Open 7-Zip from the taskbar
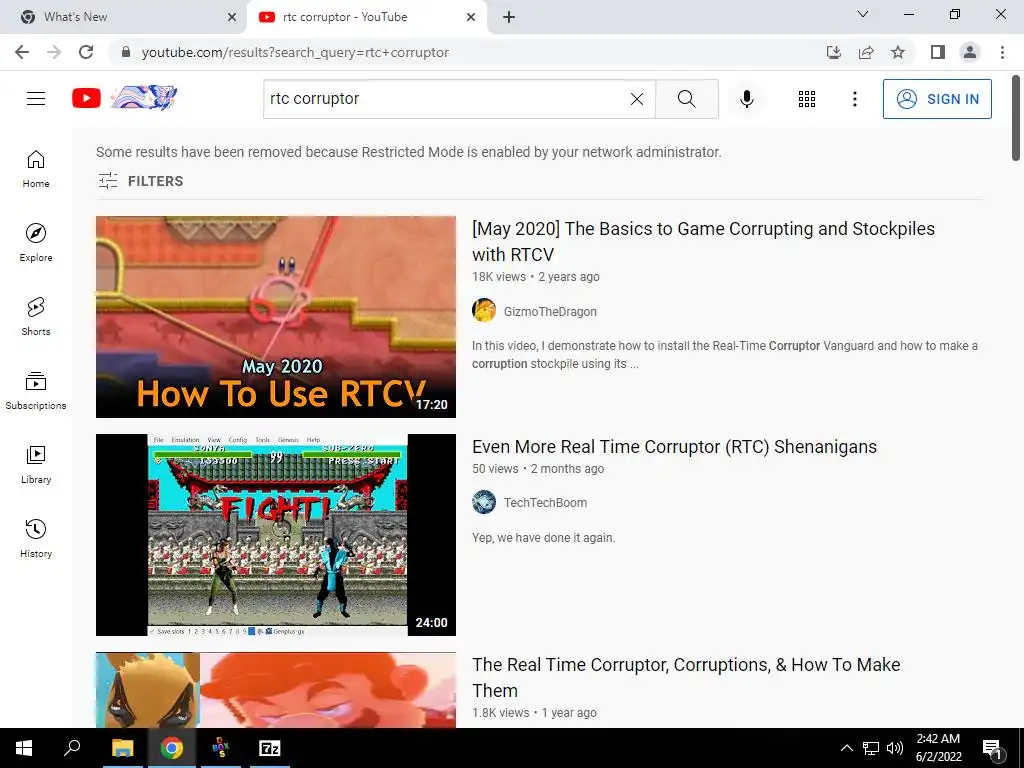Screen dimensions: 1024x768 click(x=270, y=748)
